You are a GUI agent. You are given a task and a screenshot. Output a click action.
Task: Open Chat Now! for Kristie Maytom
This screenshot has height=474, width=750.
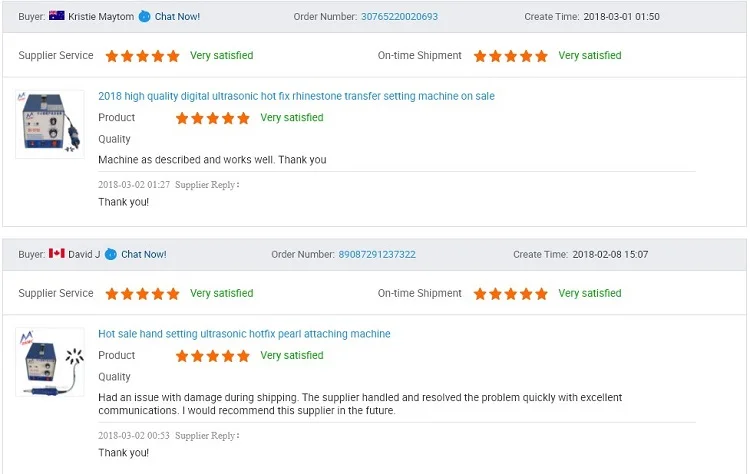[177, 16]
